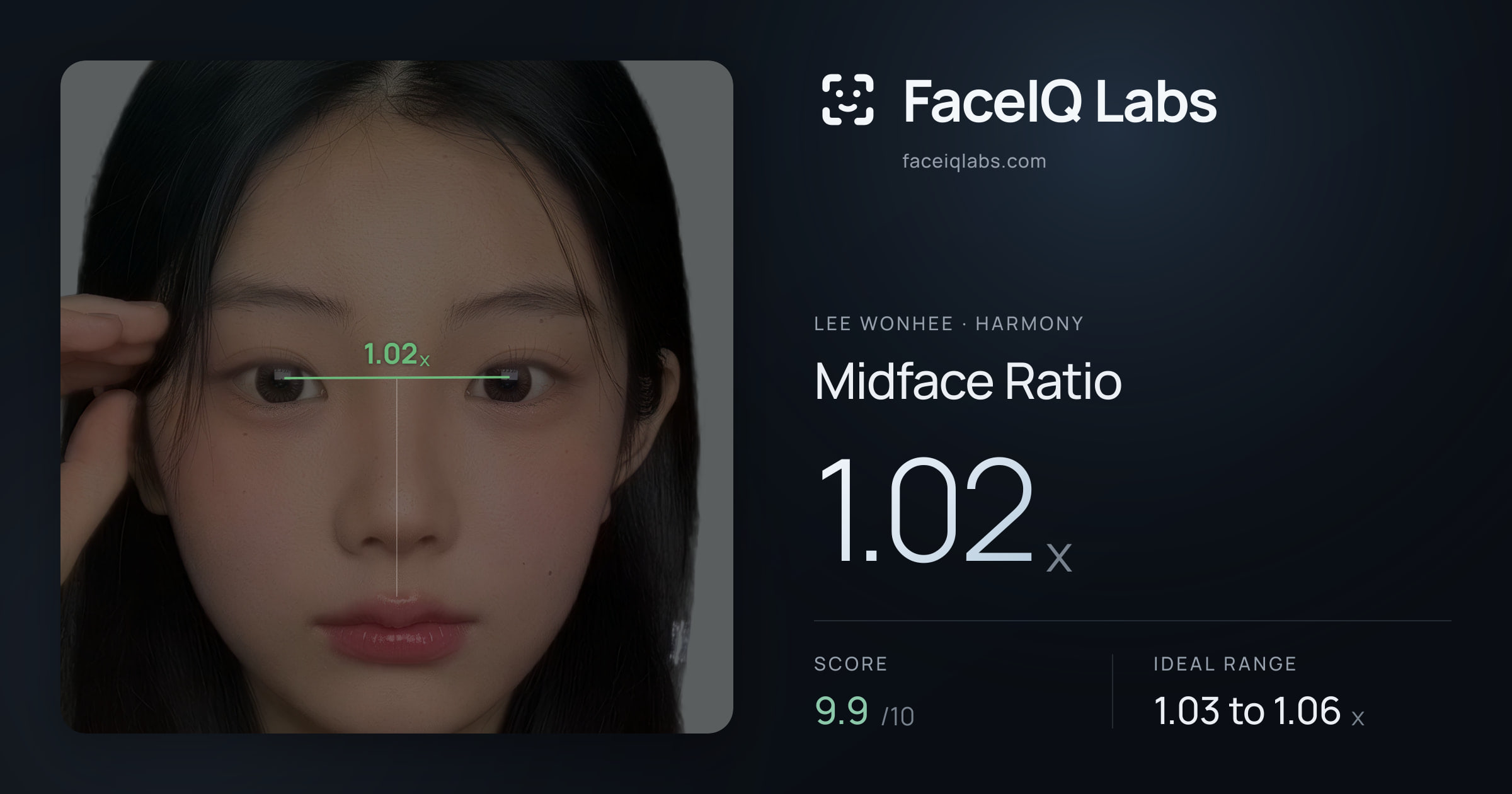Click the face photo thumbnail
Image resolution: width=1512 pixels, height=794 pixels.
(x=397, y=397)
